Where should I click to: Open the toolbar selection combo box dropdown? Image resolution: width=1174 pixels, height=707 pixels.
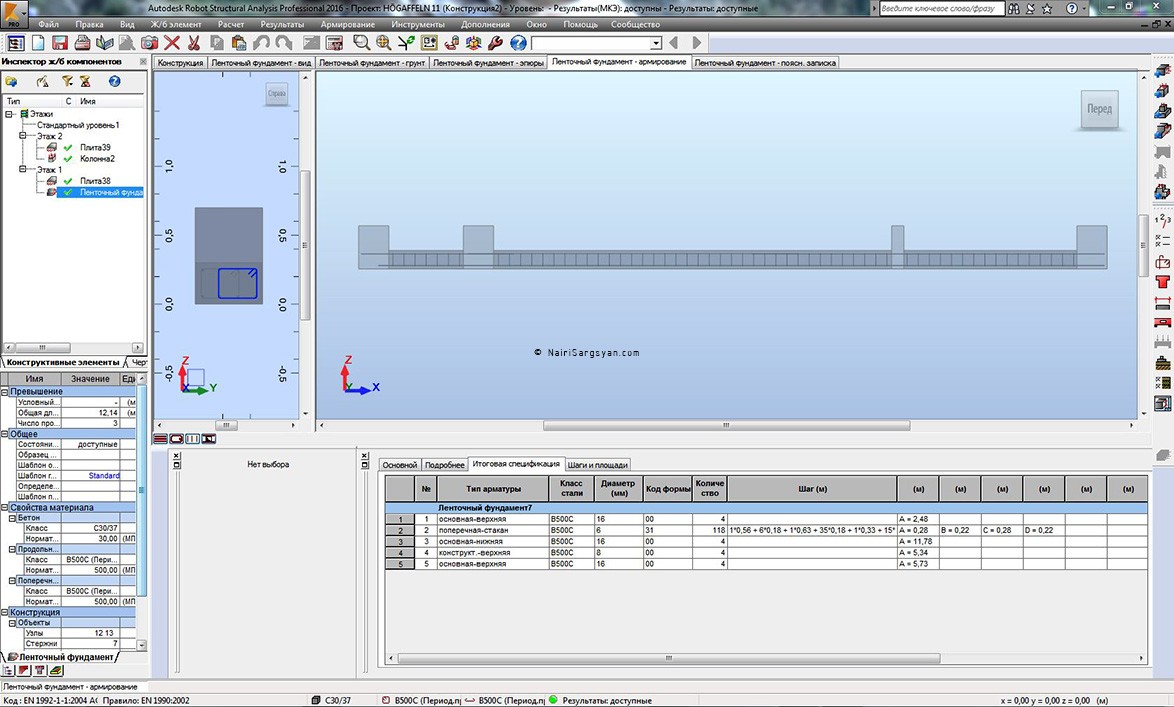pyautogui.click(x=656, y=43)
